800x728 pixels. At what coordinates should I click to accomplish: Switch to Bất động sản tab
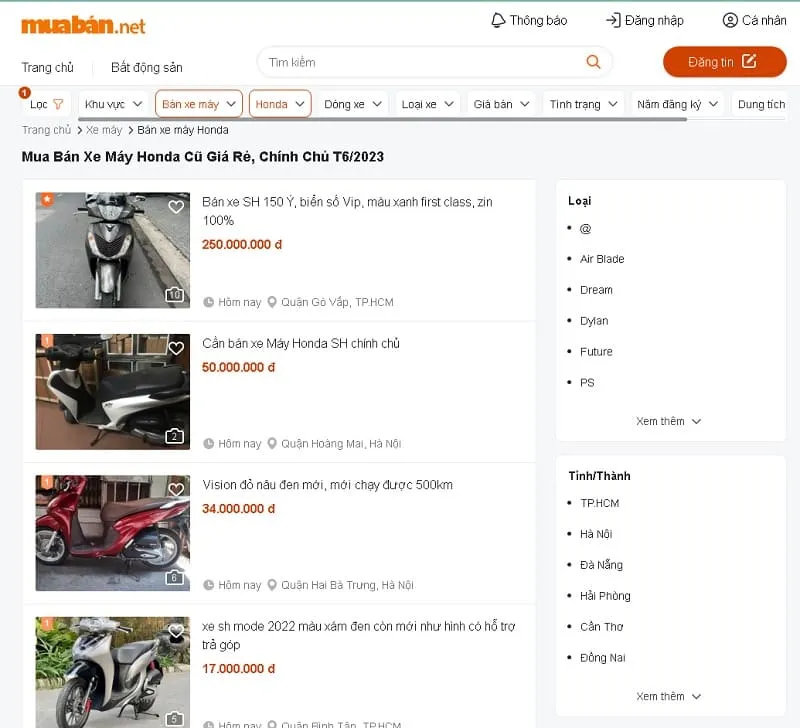(146, 68)
